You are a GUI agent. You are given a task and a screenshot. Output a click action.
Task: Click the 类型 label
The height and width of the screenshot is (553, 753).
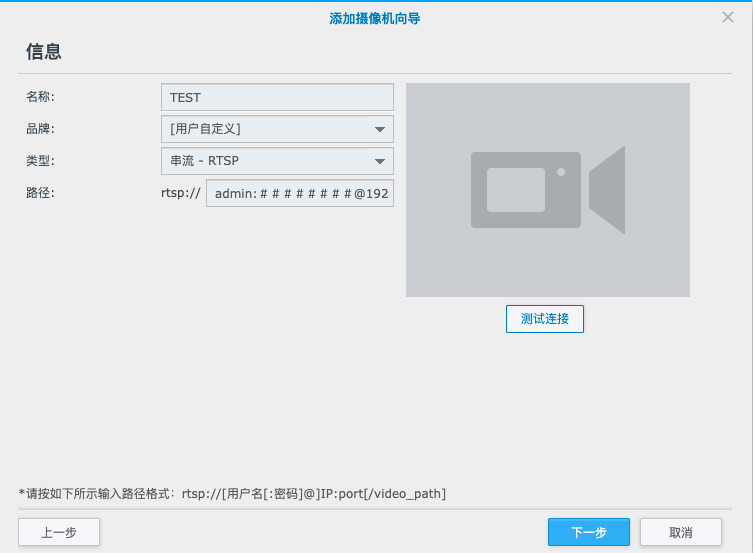point(40,161)
